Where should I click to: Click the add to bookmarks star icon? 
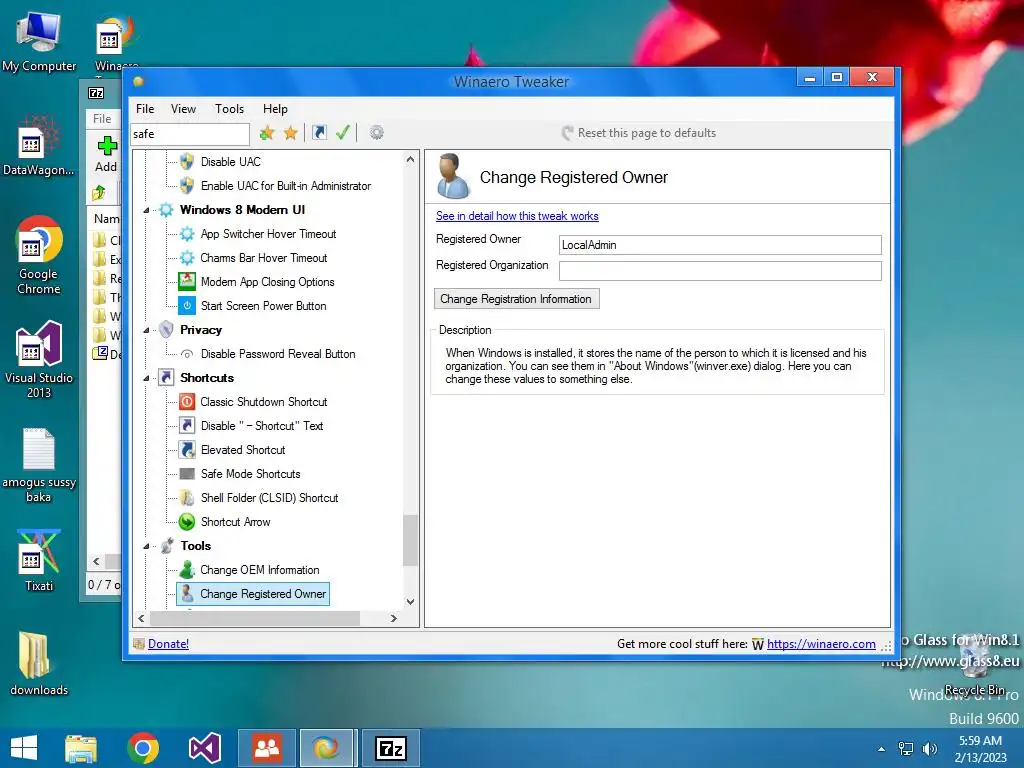[266, 133]
